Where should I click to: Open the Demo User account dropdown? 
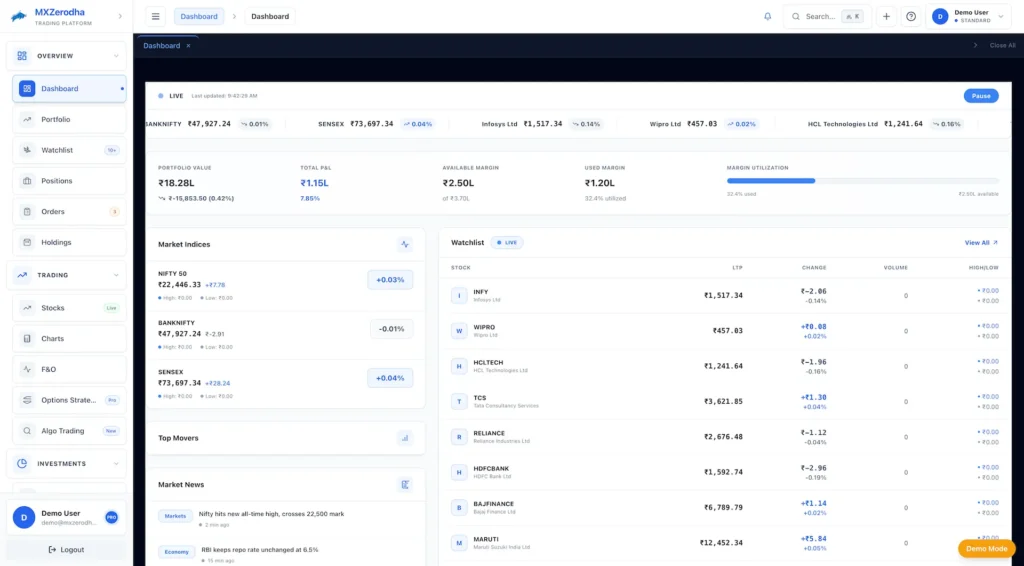point(968,16)
